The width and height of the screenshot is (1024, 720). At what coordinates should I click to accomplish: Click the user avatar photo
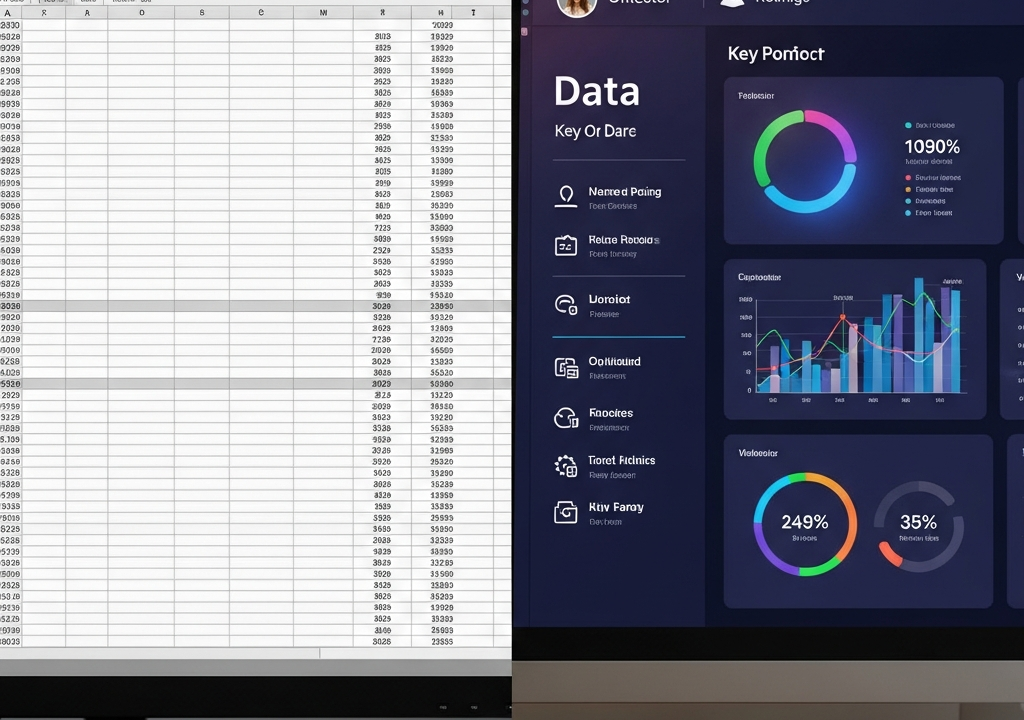tap(577, 7)
